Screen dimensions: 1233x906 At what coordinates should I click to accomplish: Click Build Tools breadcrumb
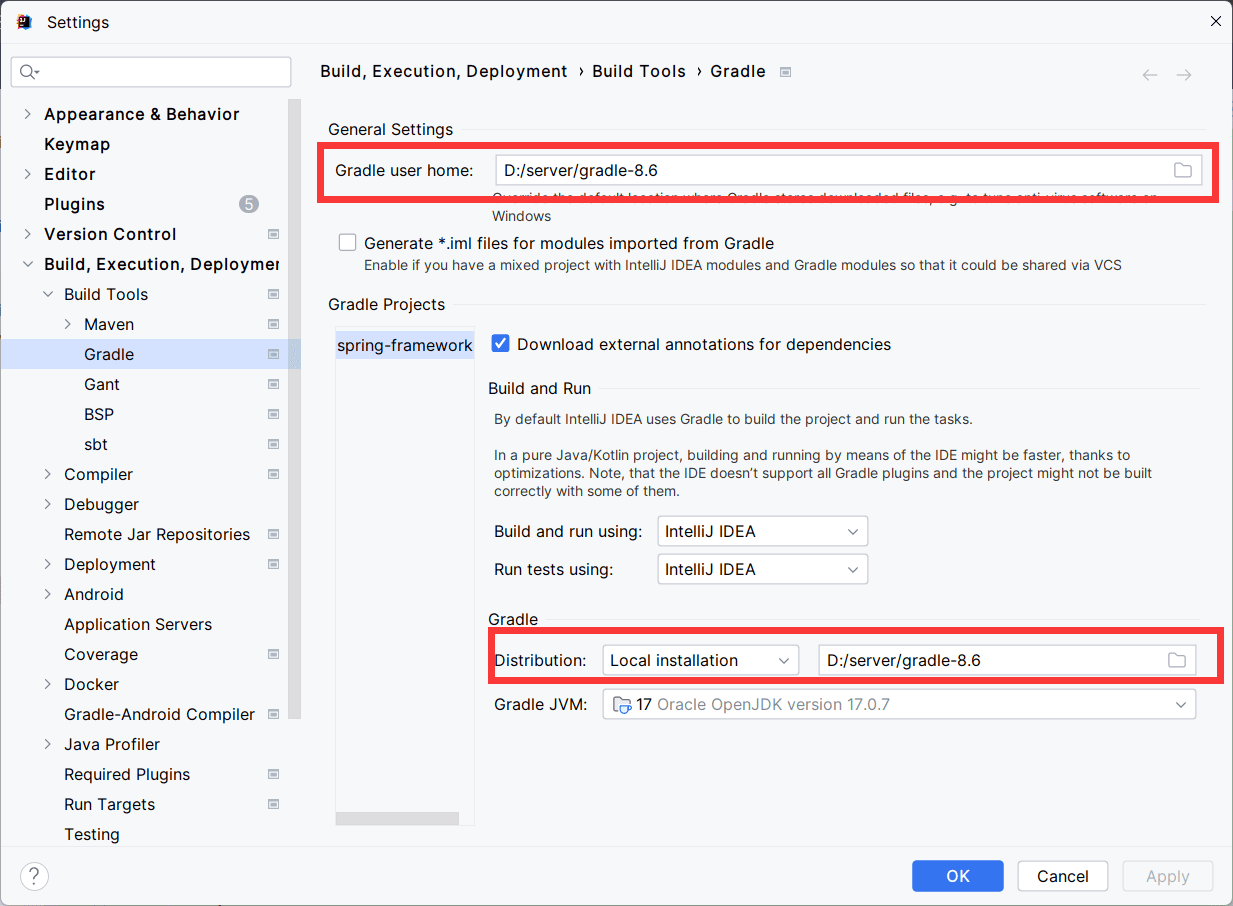(639, 71)
